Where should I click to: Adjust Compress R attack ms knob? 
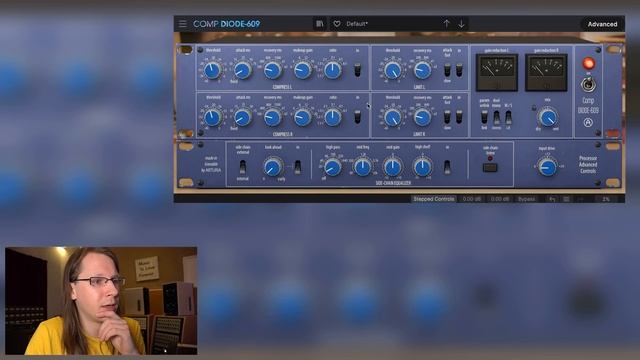[242, 118]
